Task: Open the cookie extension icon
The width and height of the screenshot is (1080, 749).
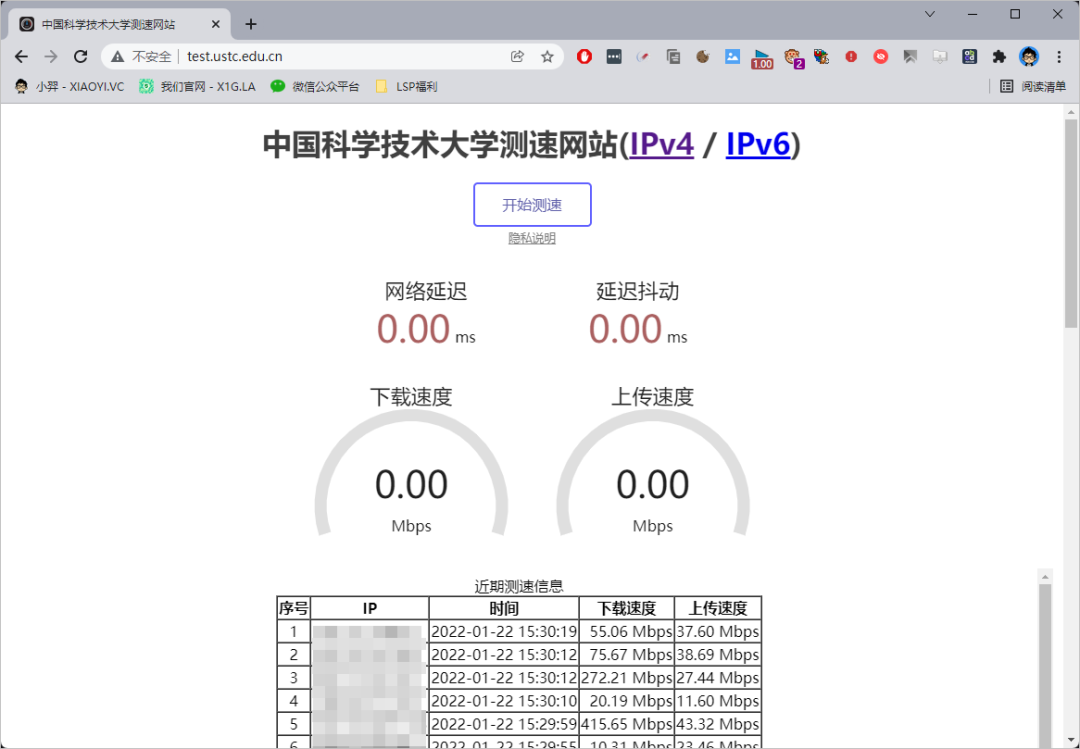Action: point(703,57)
